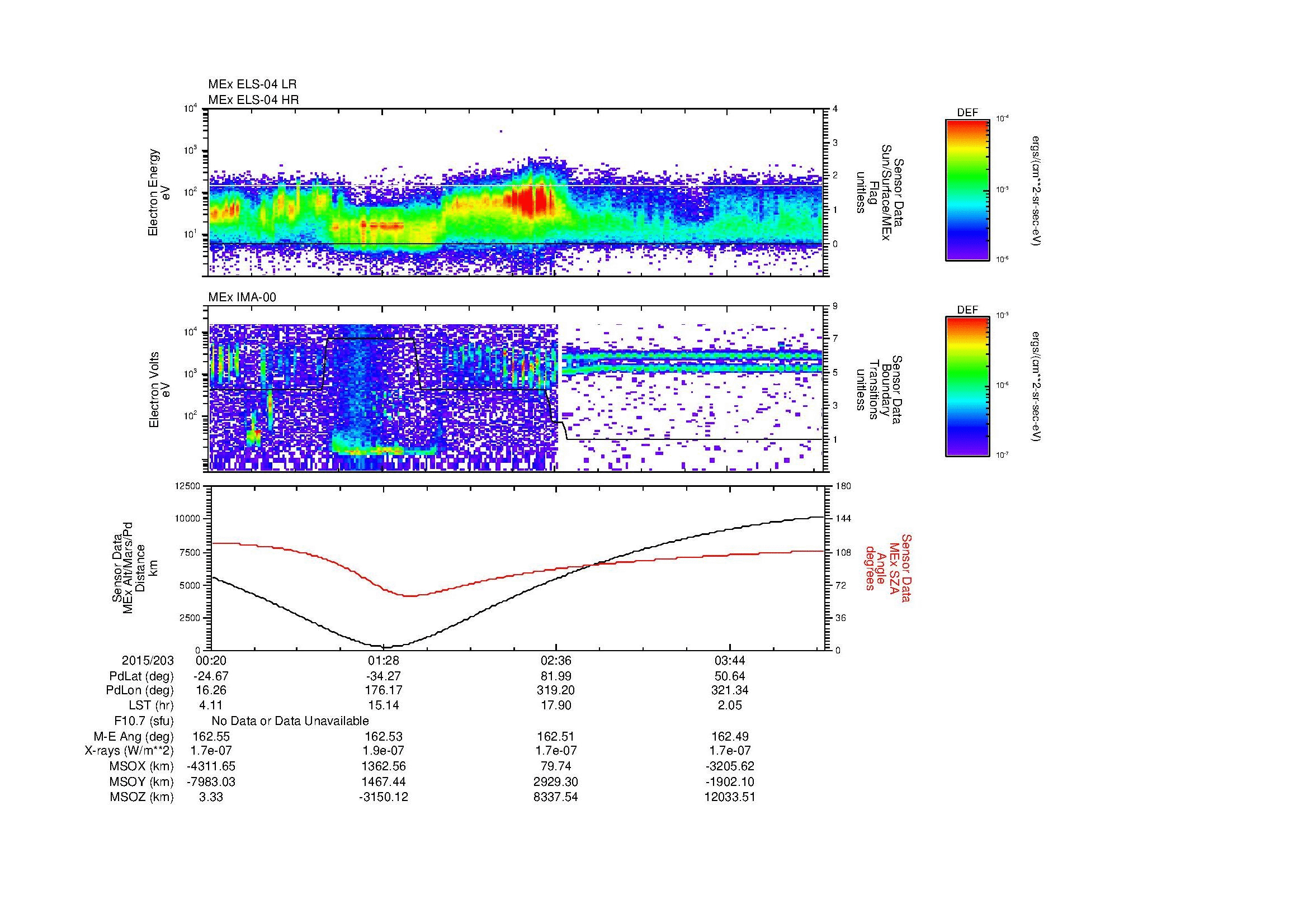Click the '00:20' time label
Viewport: 1308px width, 924px height.
coord(210,661)
